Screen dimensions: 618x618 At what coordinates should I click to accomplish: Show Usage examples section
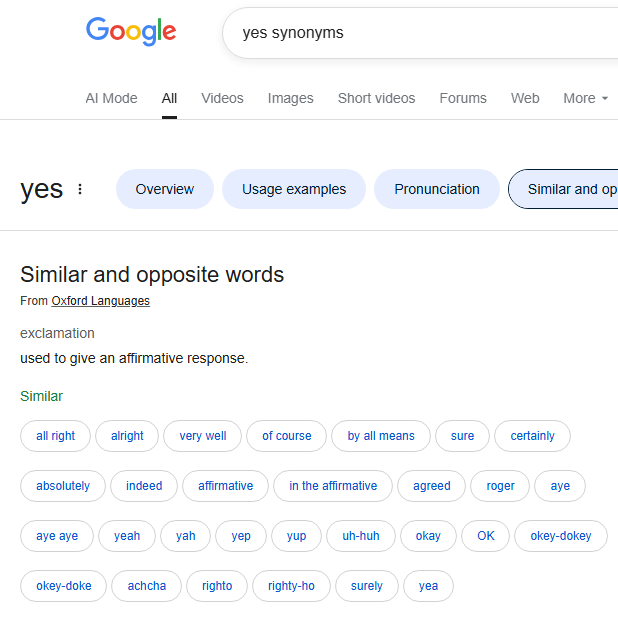click(294, 189)
